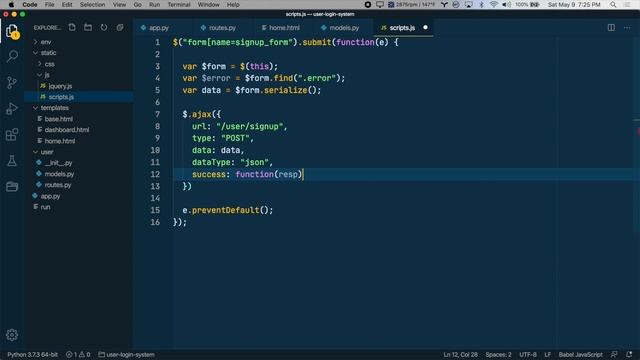Image resolution: width=640 pixels, height=360 pixels.
Task: Expand the css folder
Action: click(x=49, y=64)
